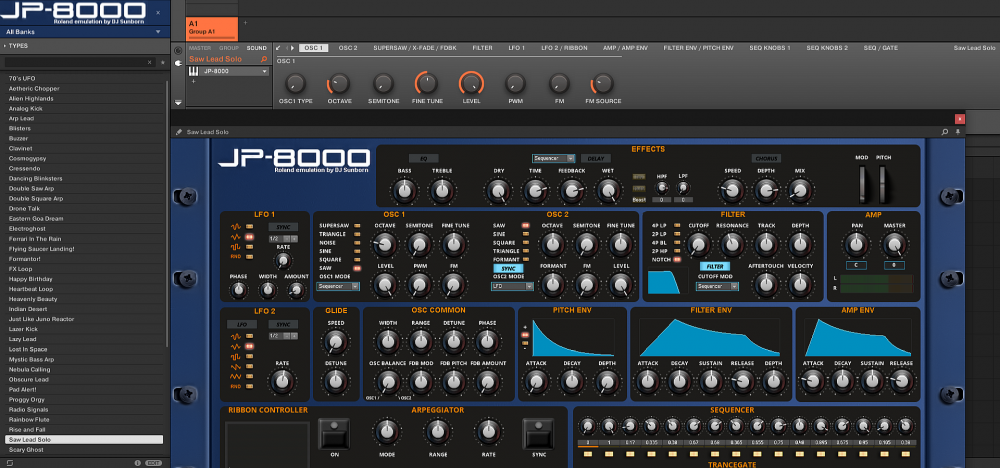
Task: Select the 4P LP filter type
Action: click(677, 226)
